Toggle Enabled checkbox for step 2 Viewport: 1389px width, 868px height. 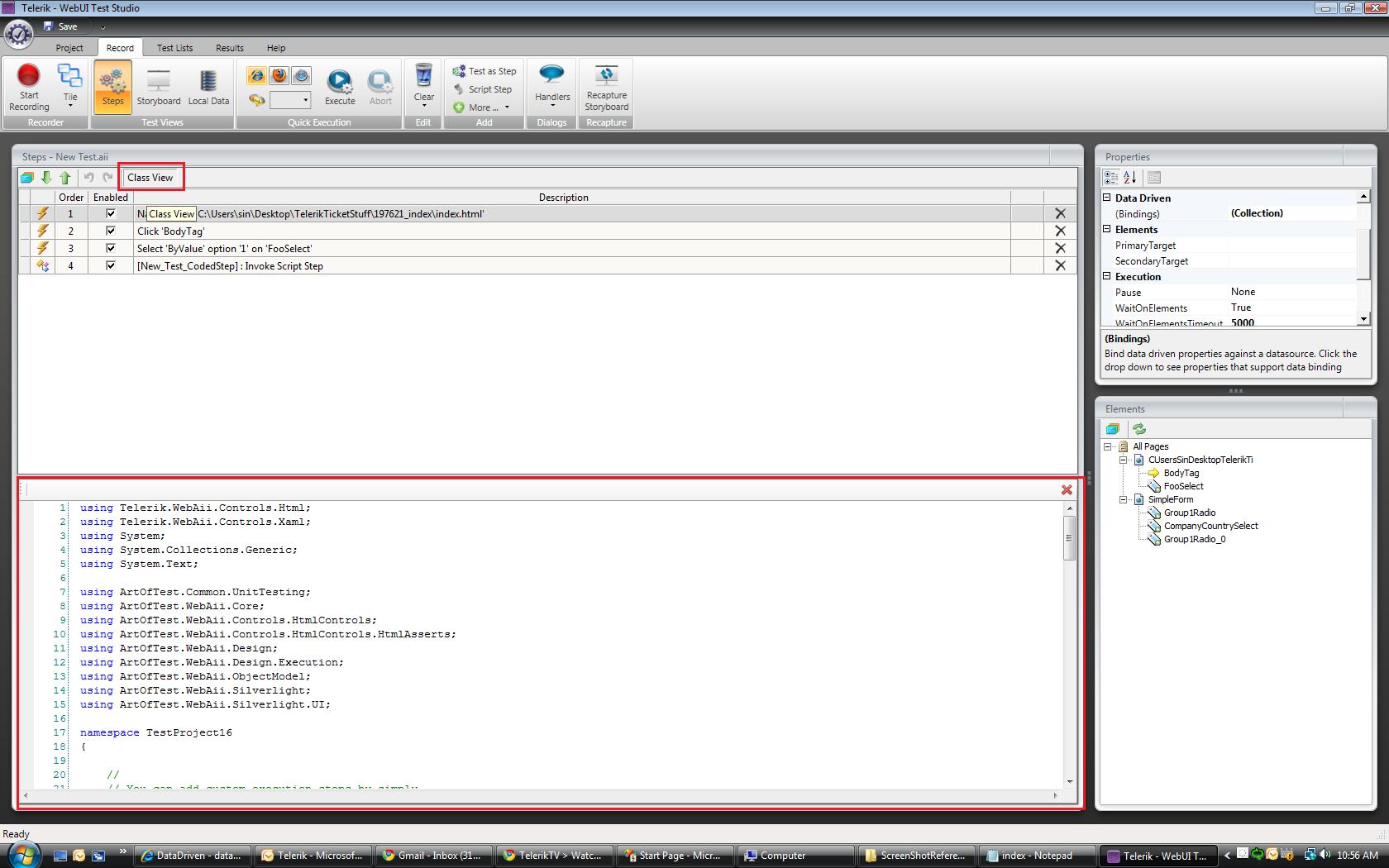111,231
